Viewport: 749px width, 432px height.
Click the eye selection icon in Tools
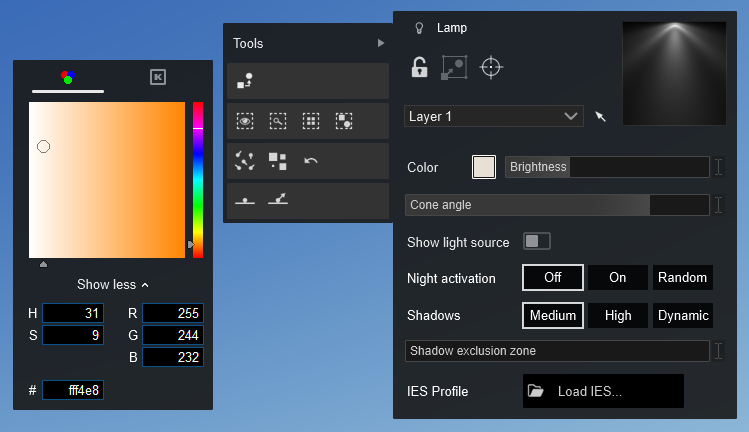pyautogui.click(x=245, y=121)
